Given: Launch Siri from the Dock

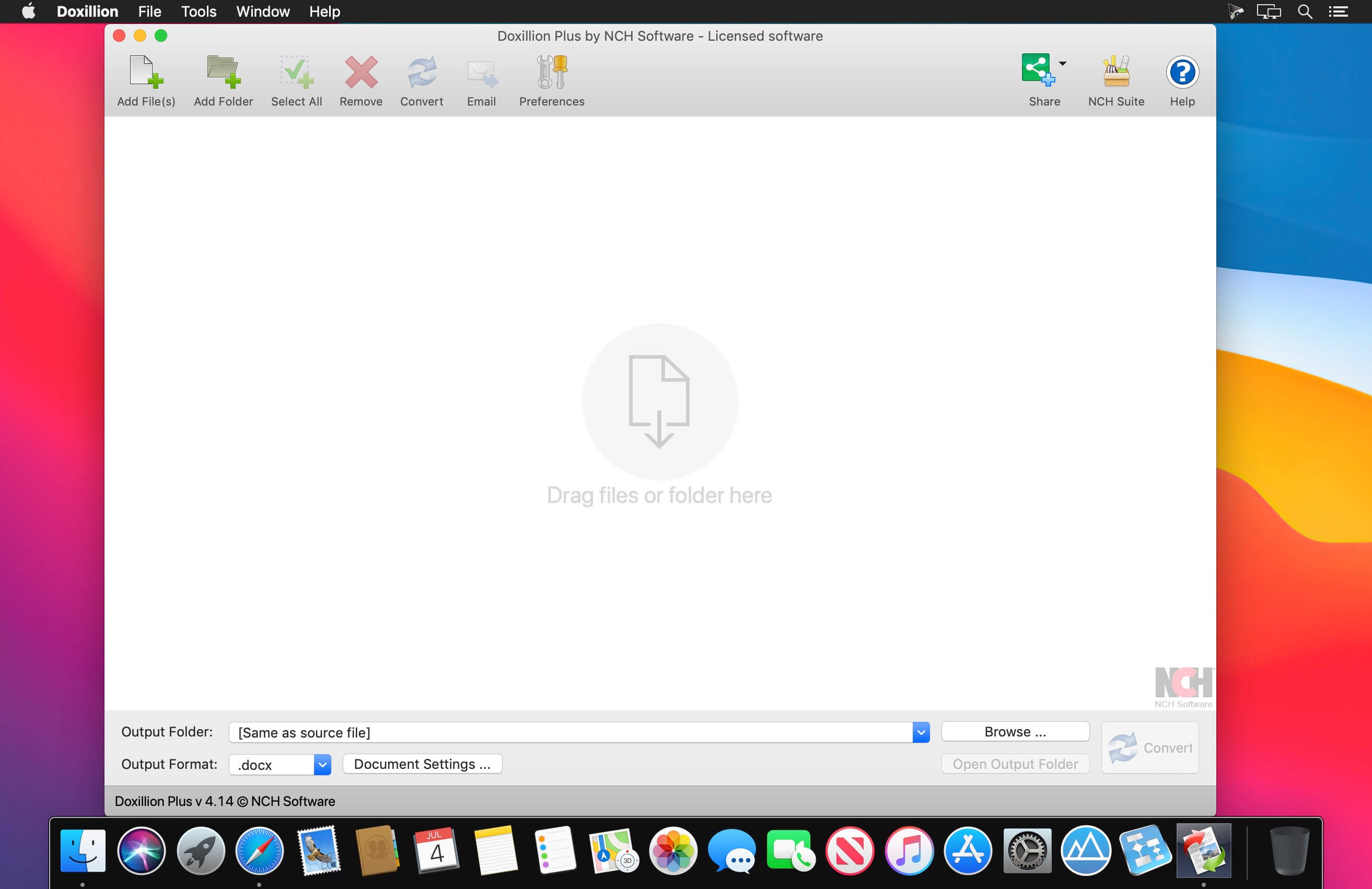Looking at the screenshot, I should 141,850.
